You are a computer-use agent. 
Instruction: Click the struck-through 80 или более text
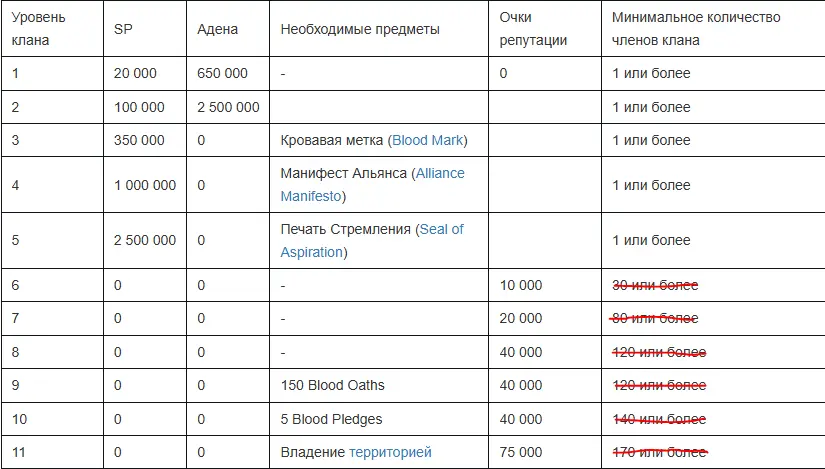tap(654, 319)
